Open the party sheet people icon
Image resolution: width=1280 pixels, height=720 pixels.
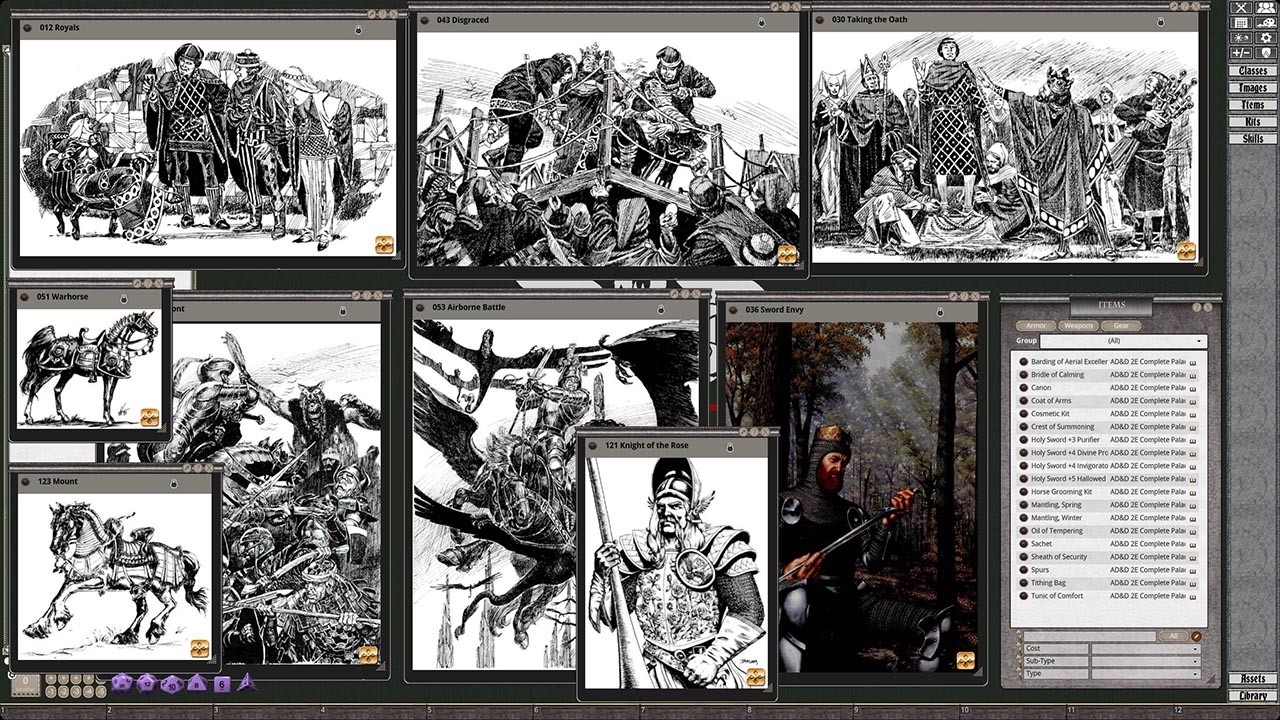click(x=1265, y=8)
